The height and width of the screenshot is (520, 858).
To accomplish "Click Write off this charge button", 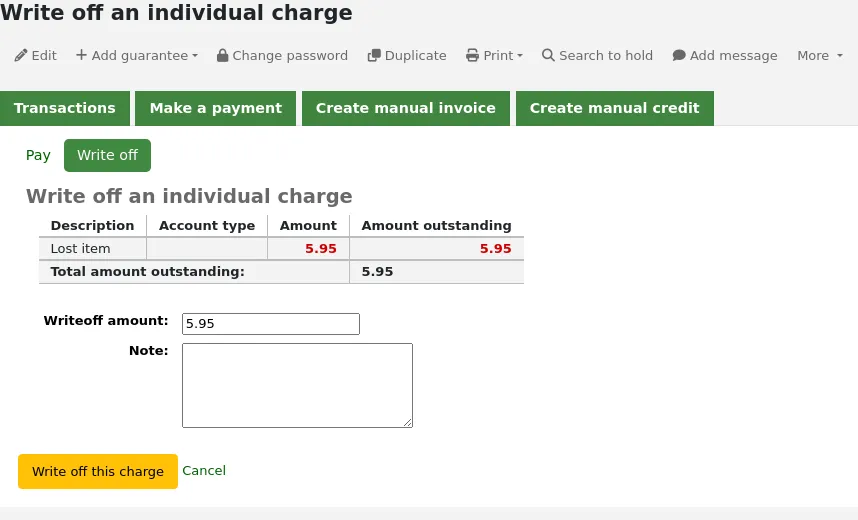I will (x=98, y=471).
